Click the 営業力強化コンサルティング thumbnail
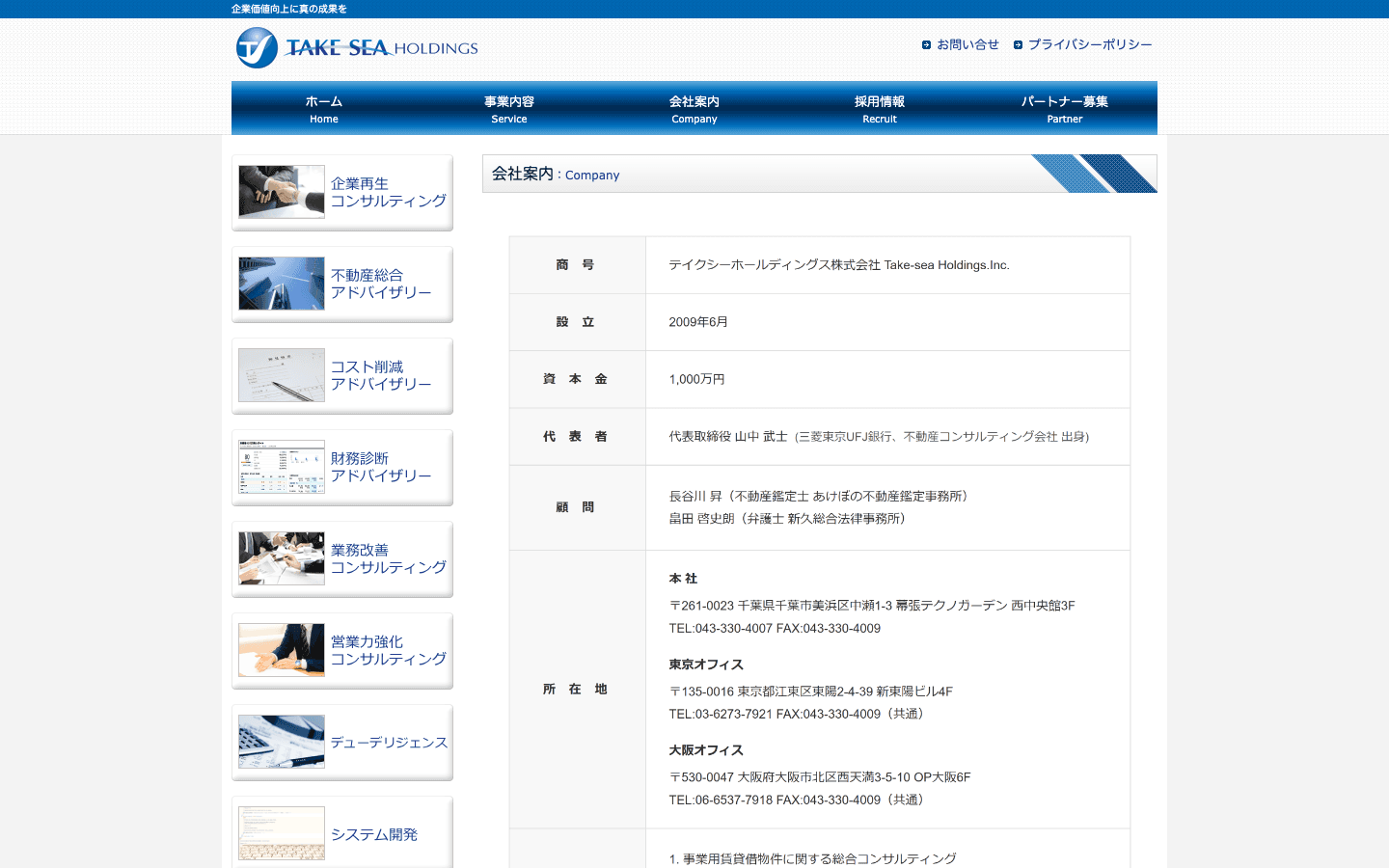This screenshot has height=868, width=1389. pyautogui.click(x=282, y=650)
